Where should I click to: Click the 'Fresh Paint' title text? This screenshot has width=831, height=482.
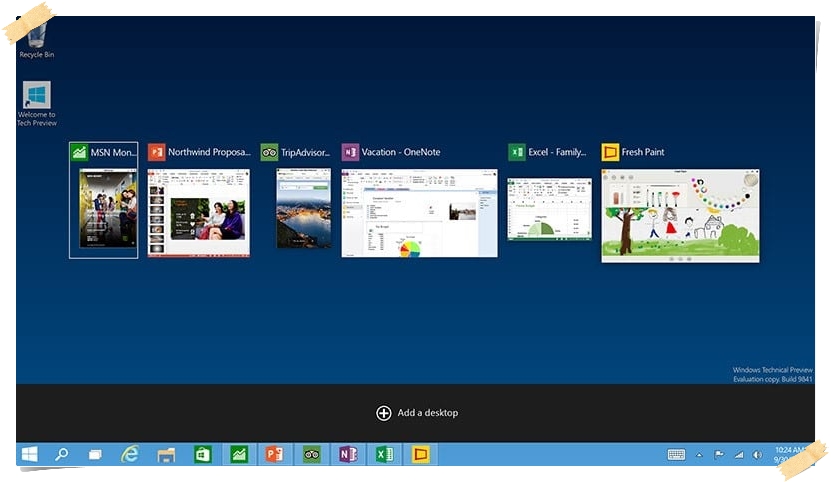pyautogui.click(x=643, y=152)
